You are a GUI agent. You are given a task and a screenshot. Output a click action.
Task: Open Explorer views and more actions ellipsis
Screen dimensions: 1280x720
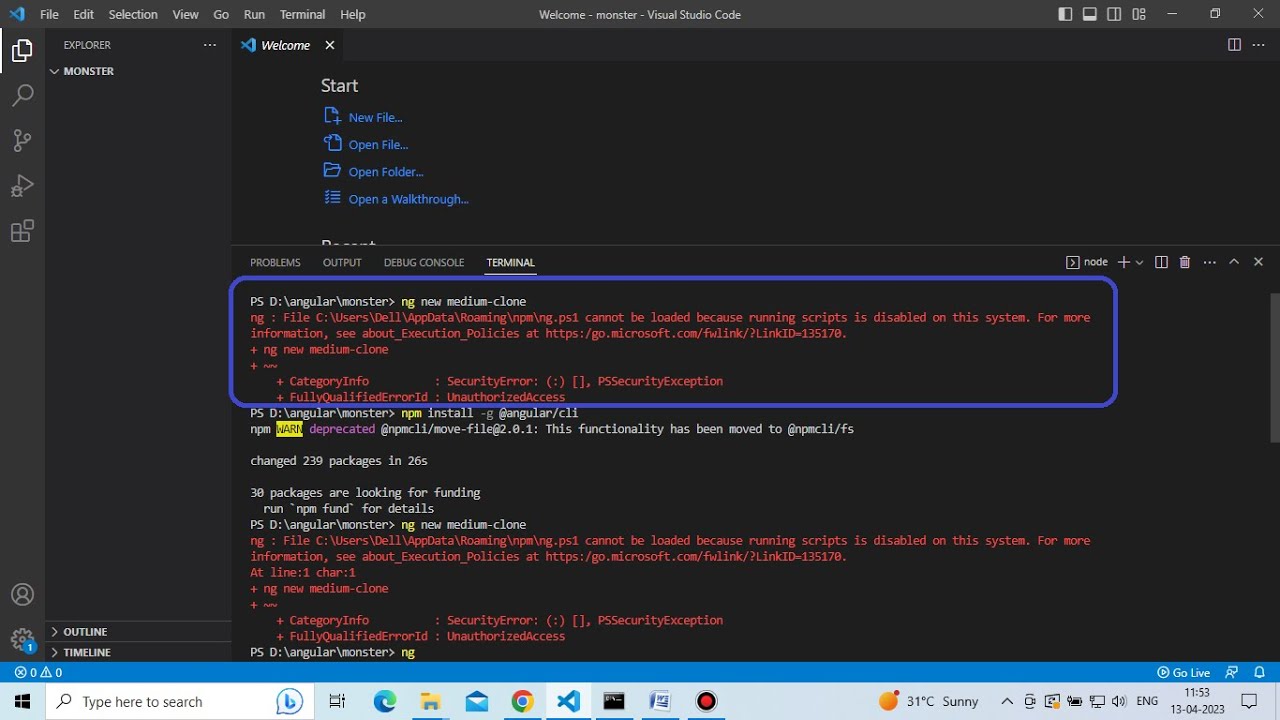click(x=209, y=45)
